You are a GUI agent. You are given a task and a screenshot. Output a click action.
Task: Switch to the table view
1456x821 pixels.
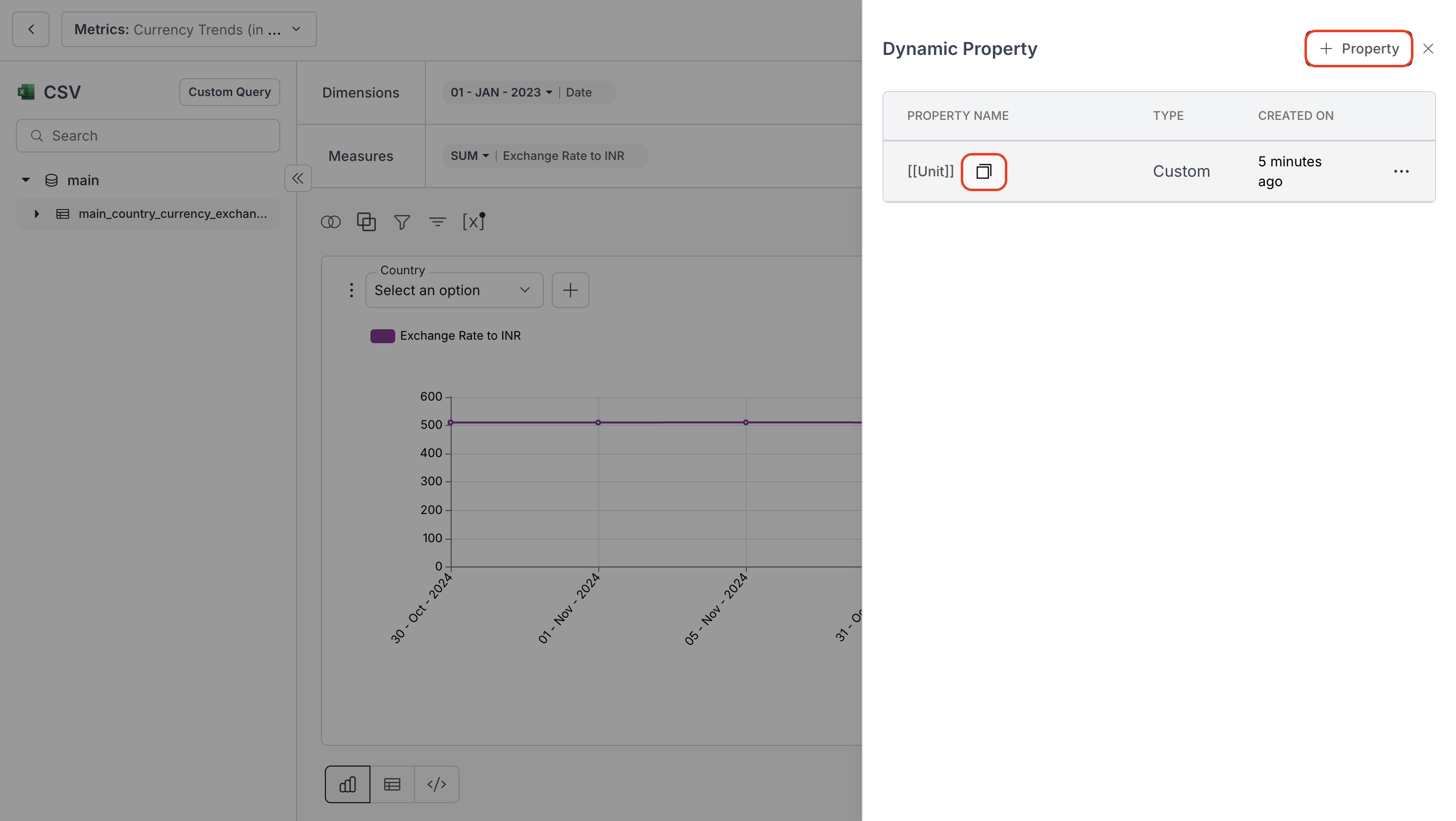(392, 784)
